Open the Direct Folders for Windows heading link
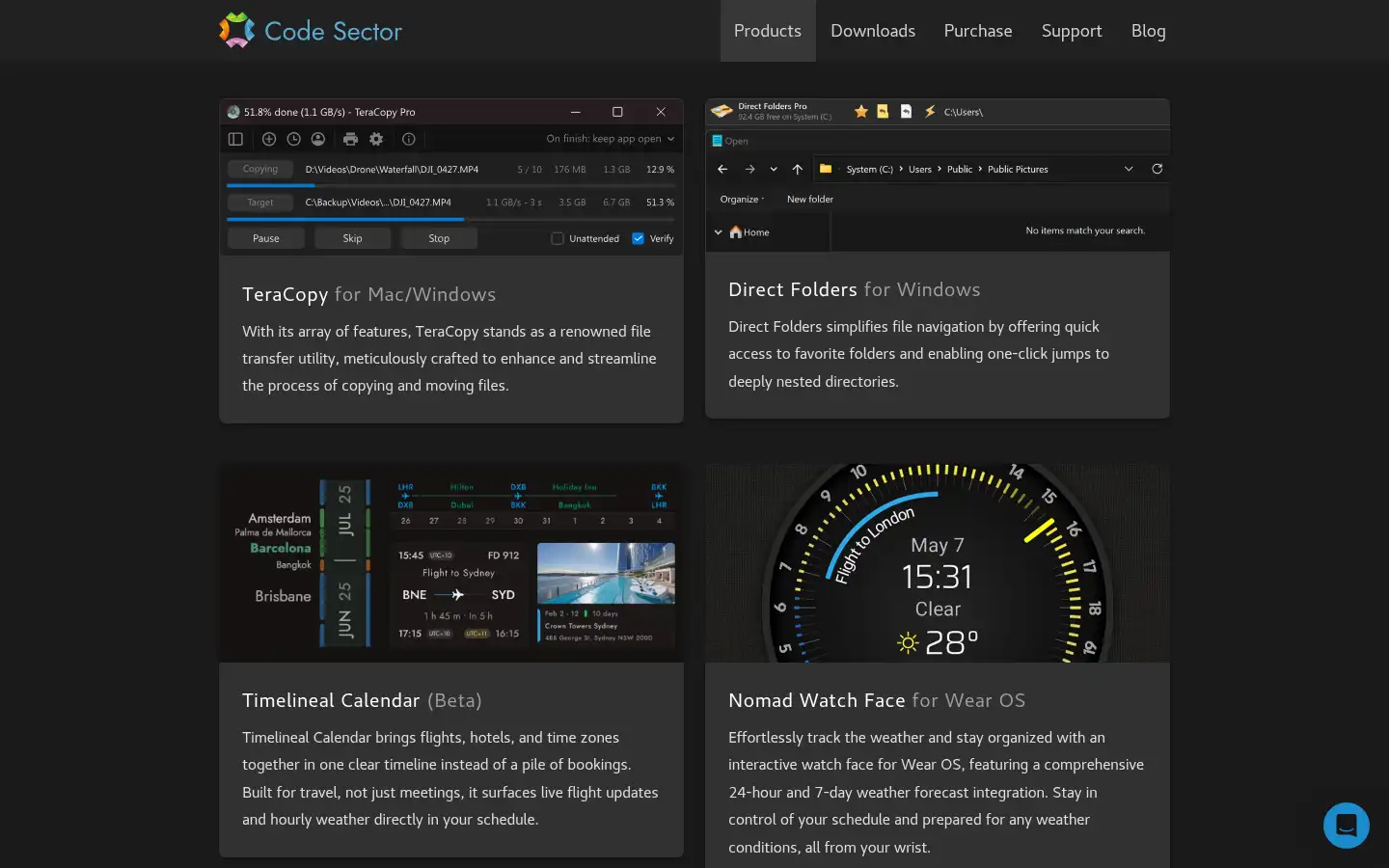 coord(855,289)
